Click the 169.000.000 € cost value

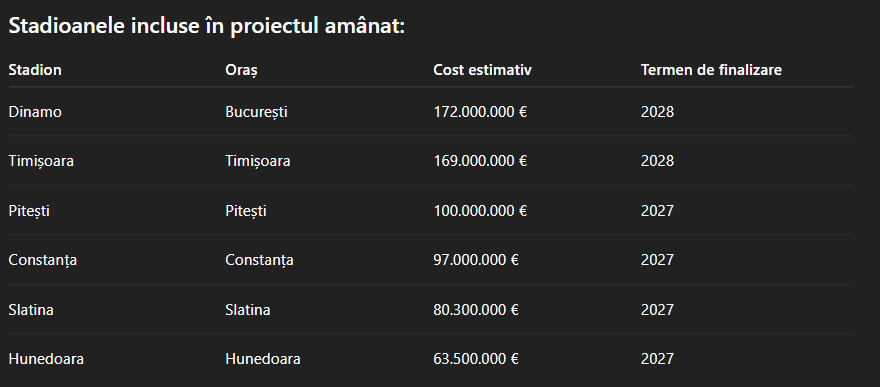pos(480,161)
